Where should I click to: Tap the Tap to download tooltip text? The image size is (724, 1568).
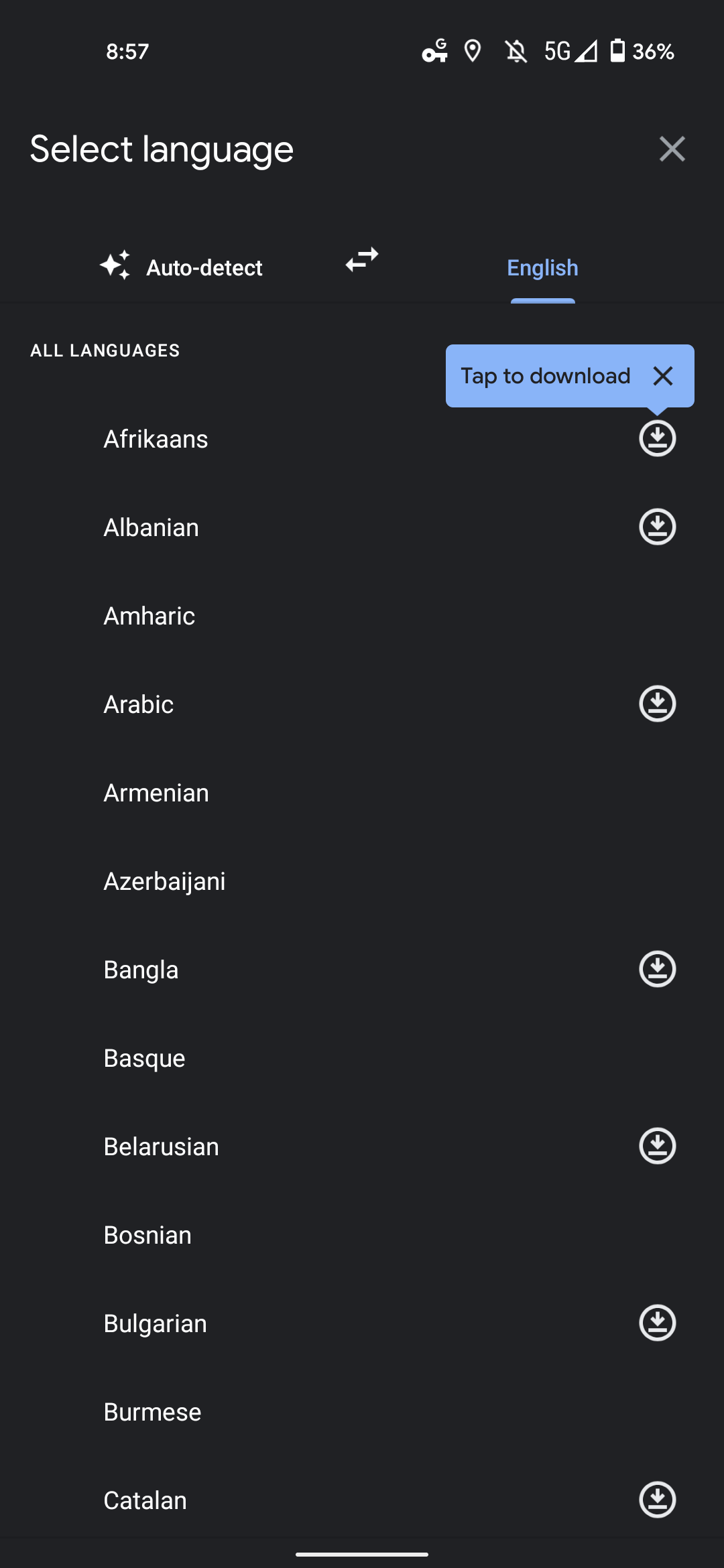(545, 376)
